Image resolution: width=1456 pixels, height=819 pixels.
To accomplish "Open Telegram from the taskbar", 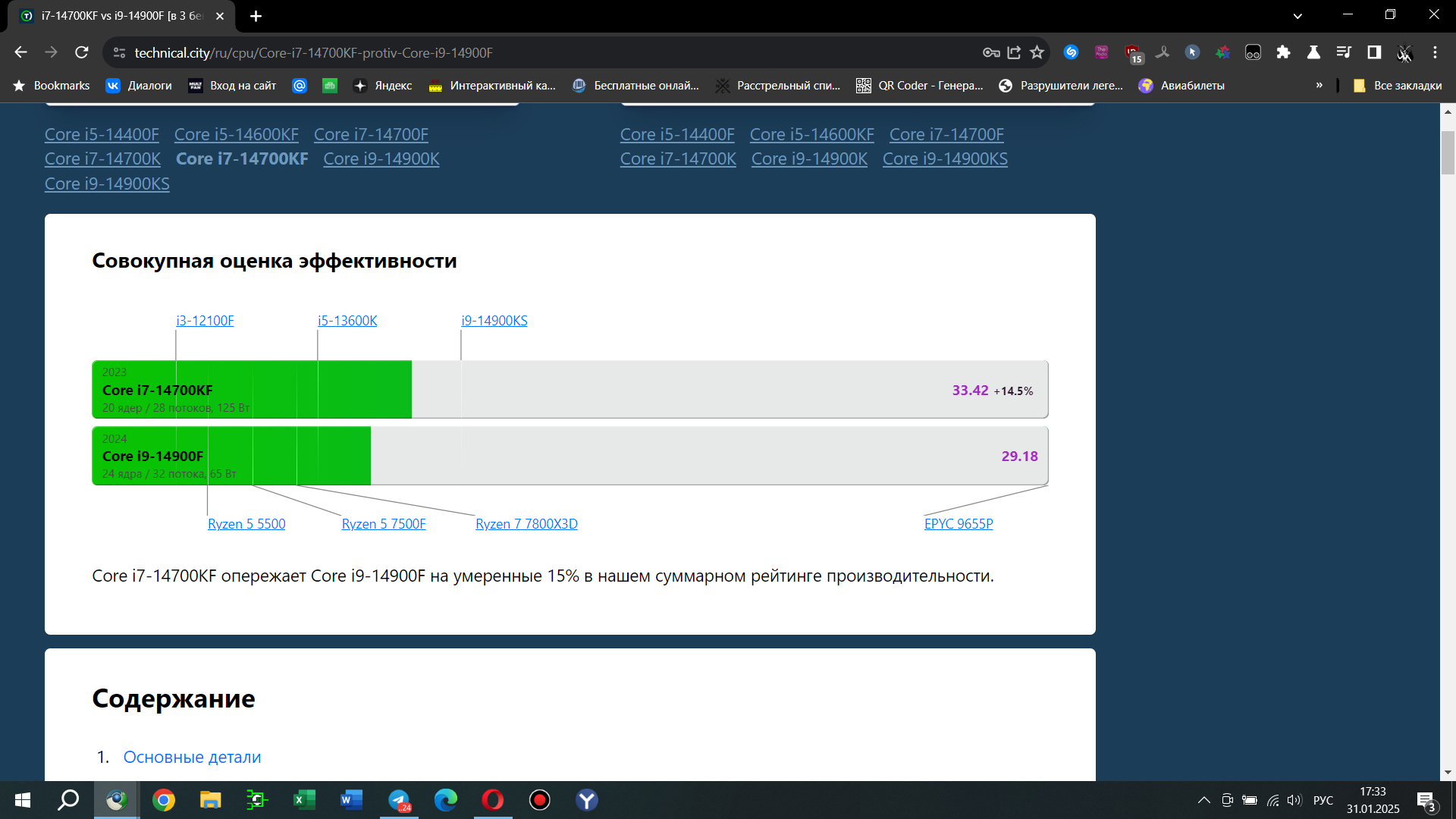I will [399, 800].
